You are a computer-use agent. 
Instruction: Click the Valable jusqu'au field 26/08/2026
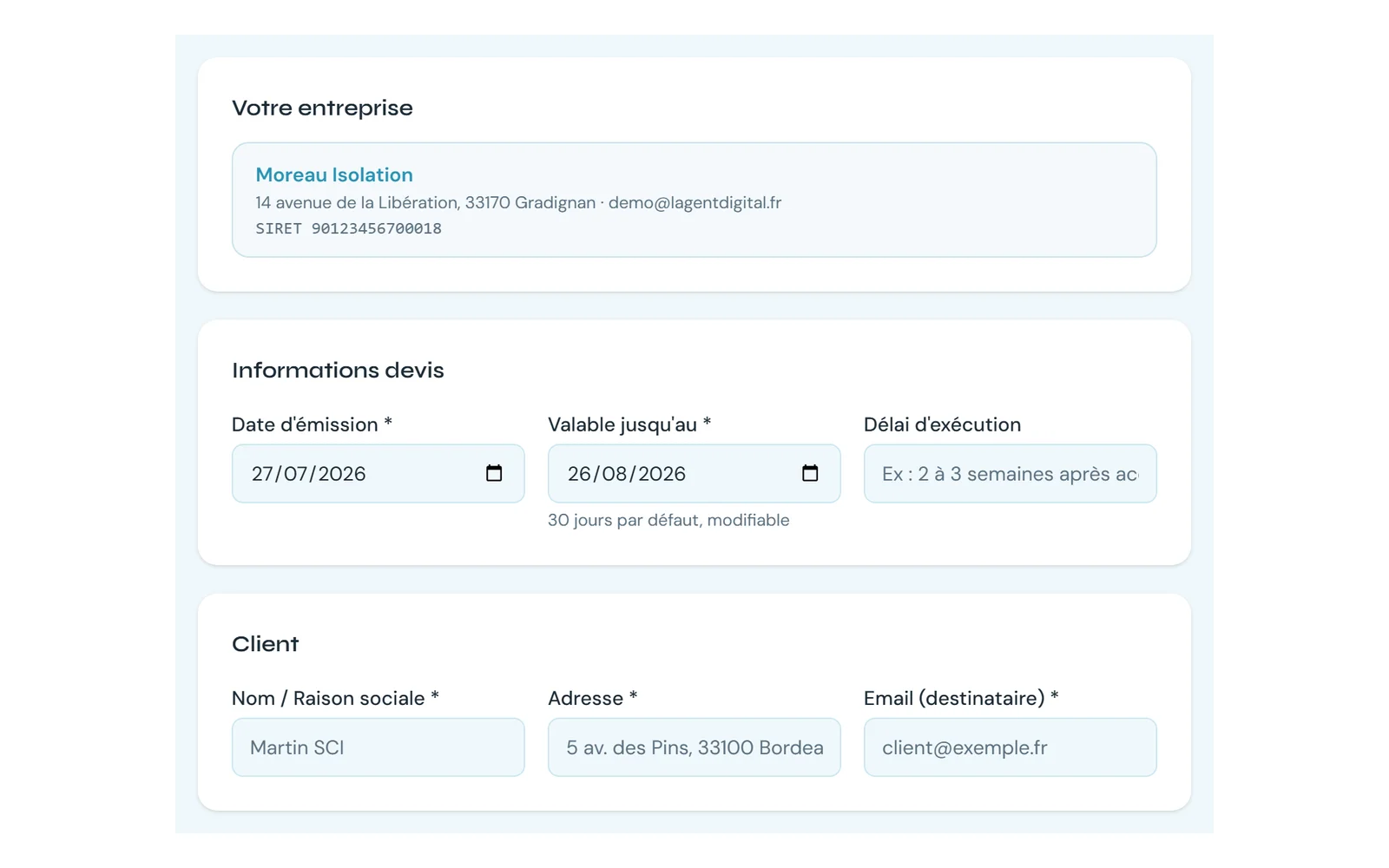[694, 473]
